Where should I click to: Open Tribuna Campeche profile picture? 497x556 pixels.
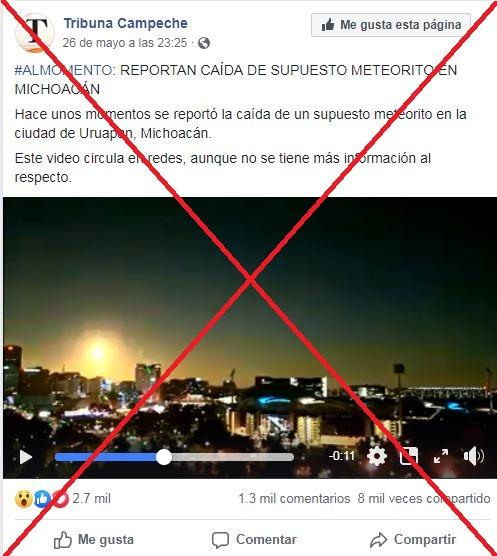pyautogui.click(x=35, y=33)
